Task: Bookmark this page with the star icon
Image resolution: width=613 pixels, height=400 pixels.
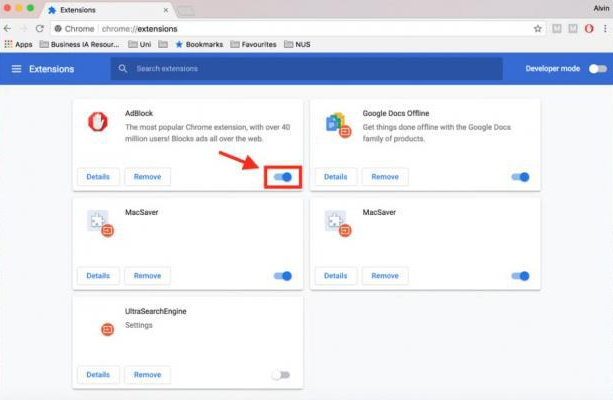Action: click(x=538, y=29)
